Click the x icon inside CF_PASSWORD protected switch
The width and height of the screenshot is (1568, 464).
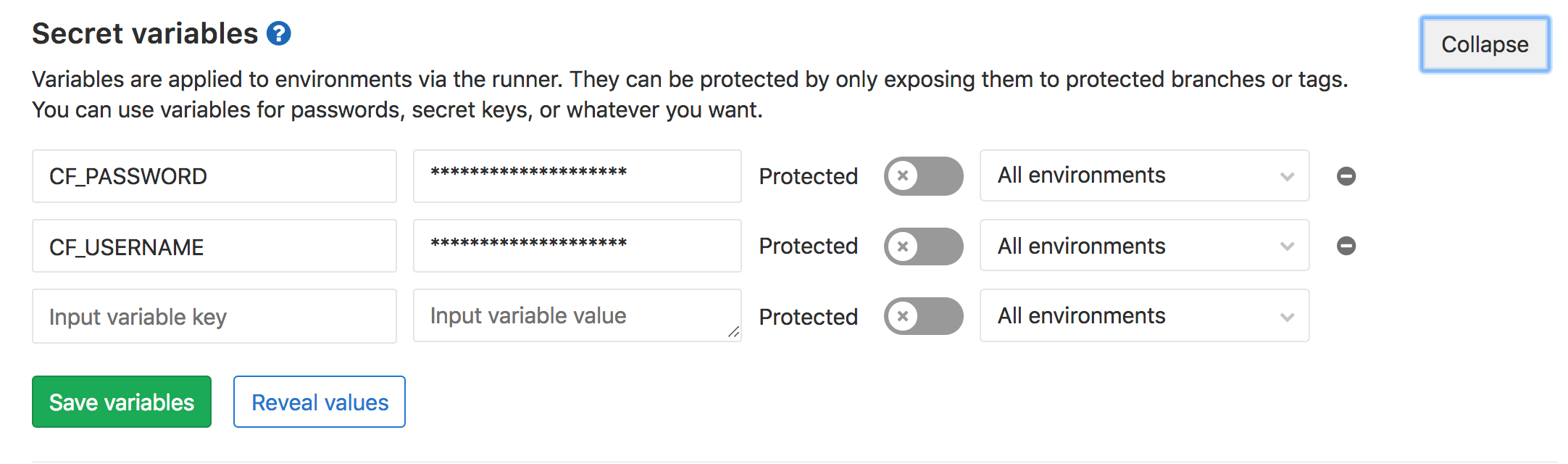coord(905,175)
